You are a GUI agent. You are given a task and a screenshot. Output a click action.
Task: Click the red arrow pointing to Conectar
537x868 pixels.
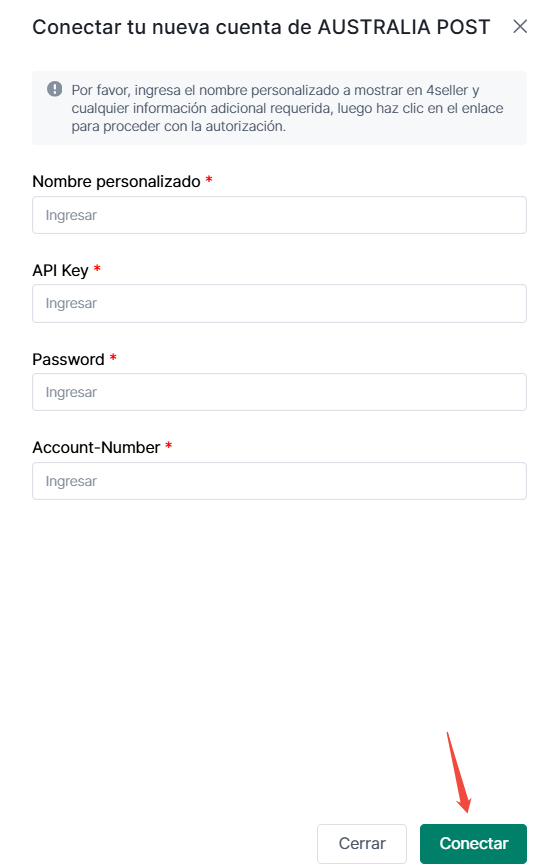(459, 772)
